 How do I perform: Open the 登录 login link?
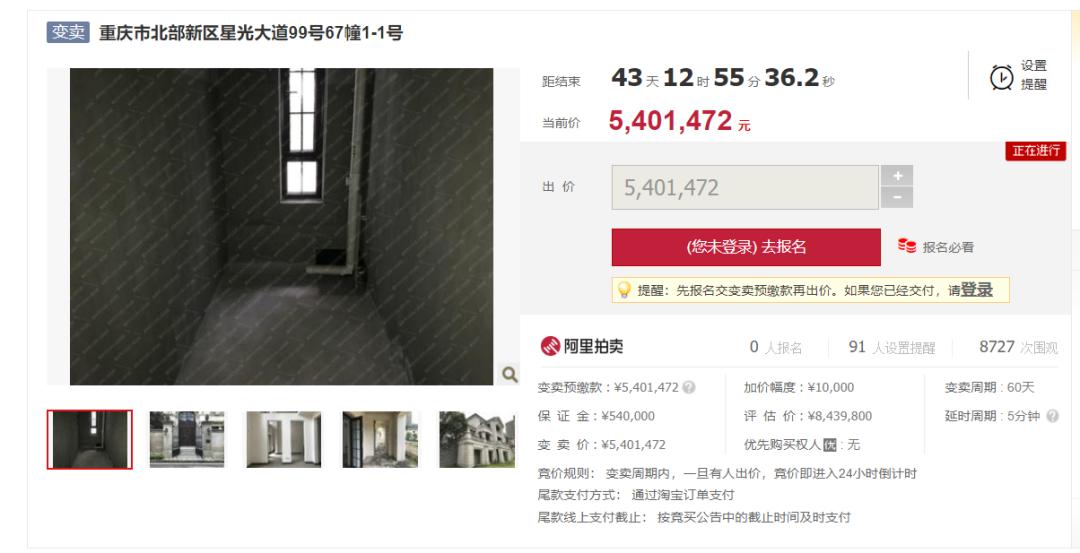tap(977, 290)
